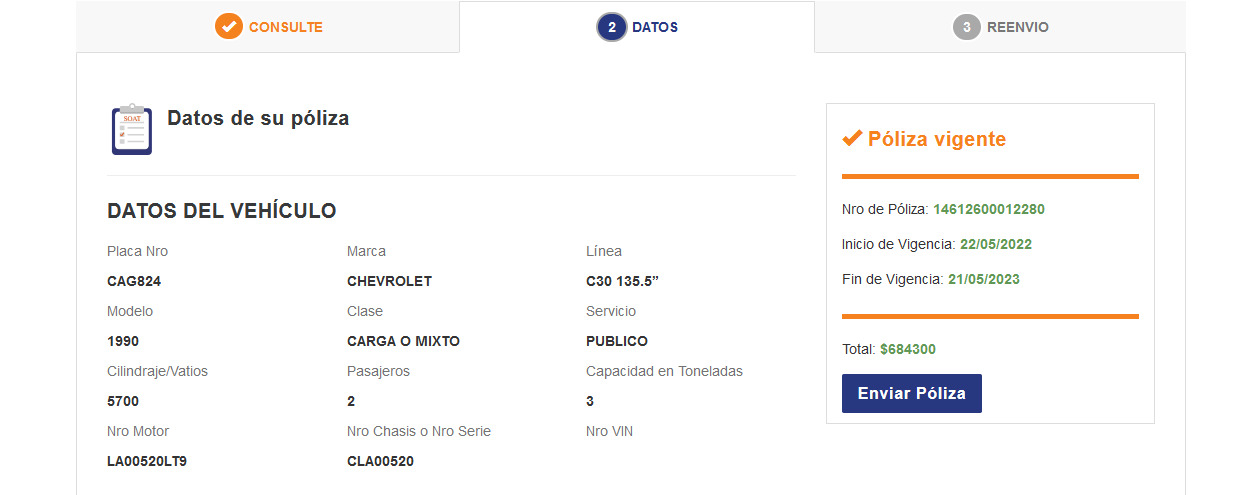Click the orange checkmark beside Póliza vigente

[852, 138]
